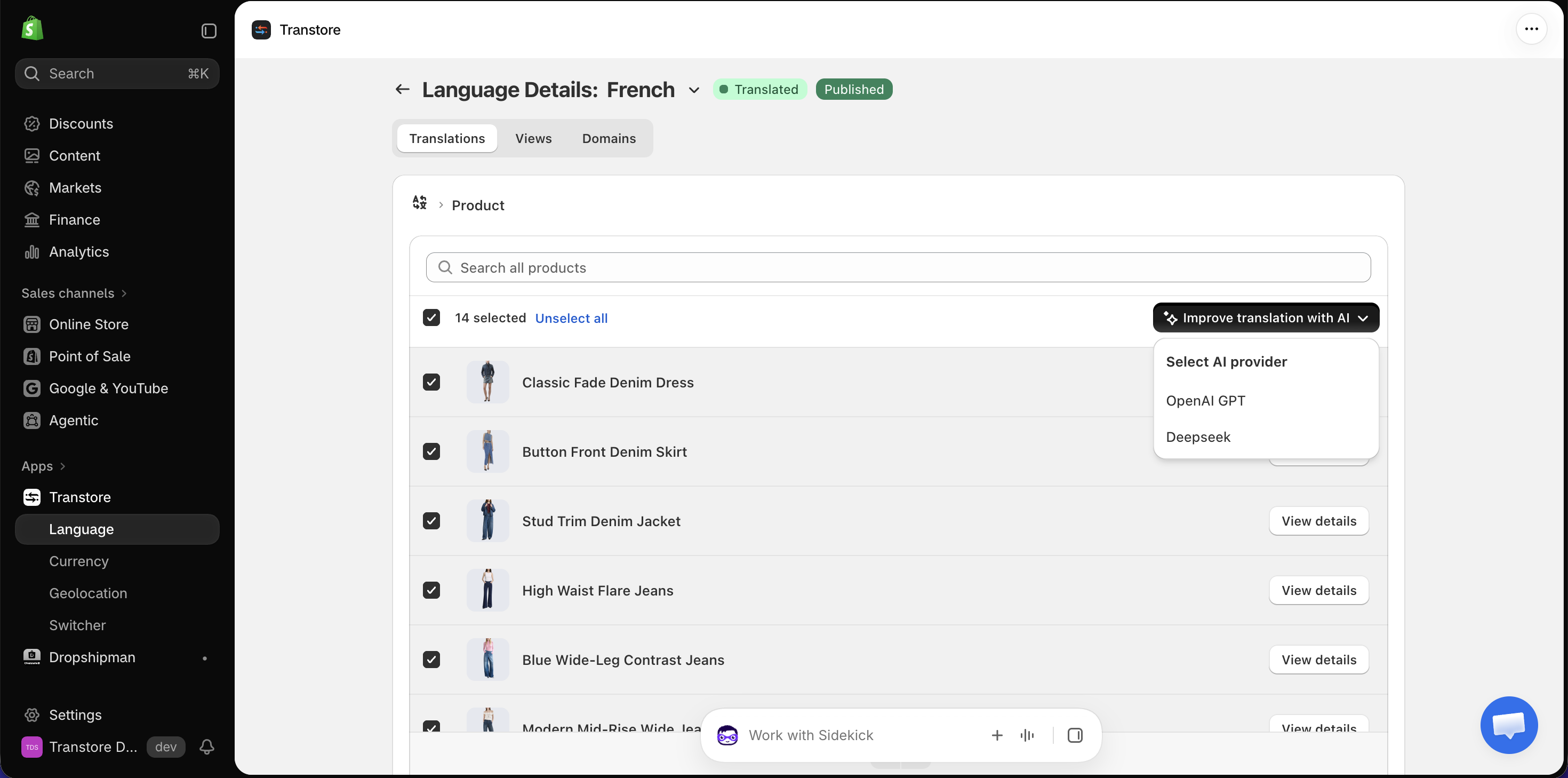The image size is (1568, 778).
Task: Click the Unselect all link
Action: pyautogui.click(x=571, y=318)
